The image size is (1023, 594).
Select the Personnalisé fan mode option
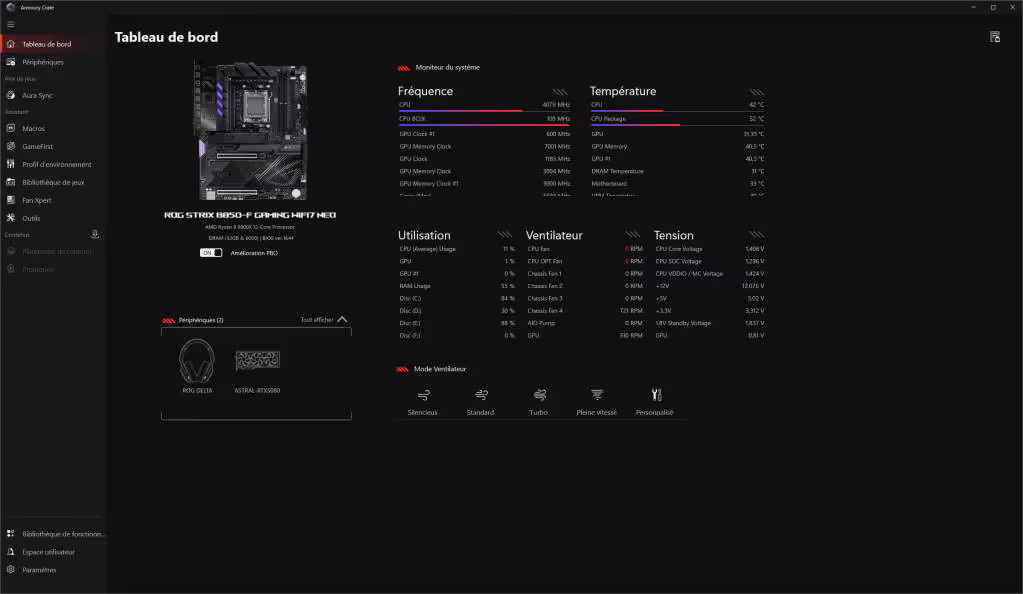coord(655,395)
